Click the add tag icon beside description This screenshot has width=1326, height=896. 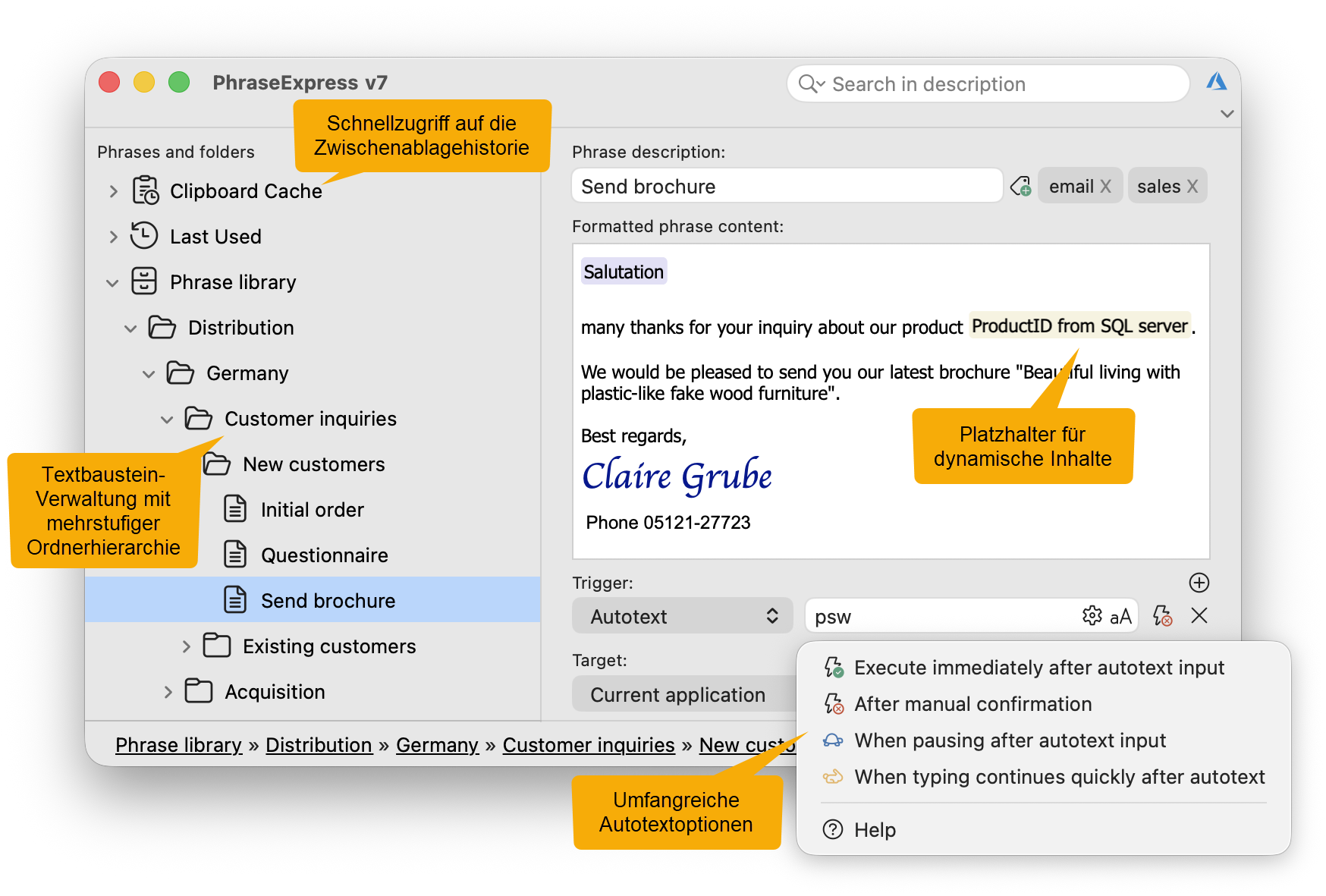point(1020,187)
